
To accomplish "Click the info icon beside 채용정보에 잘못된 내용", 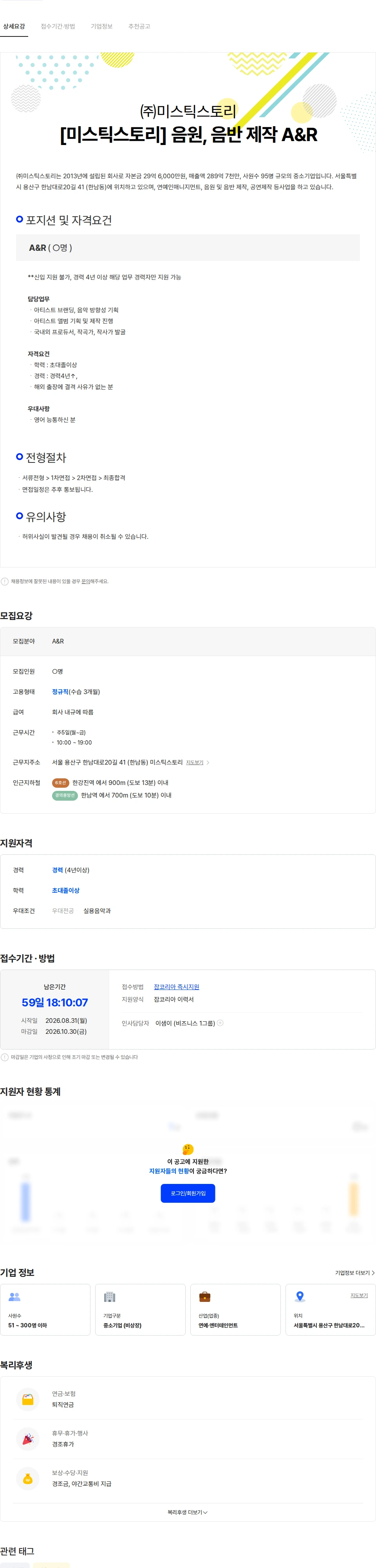I will 5,581.
